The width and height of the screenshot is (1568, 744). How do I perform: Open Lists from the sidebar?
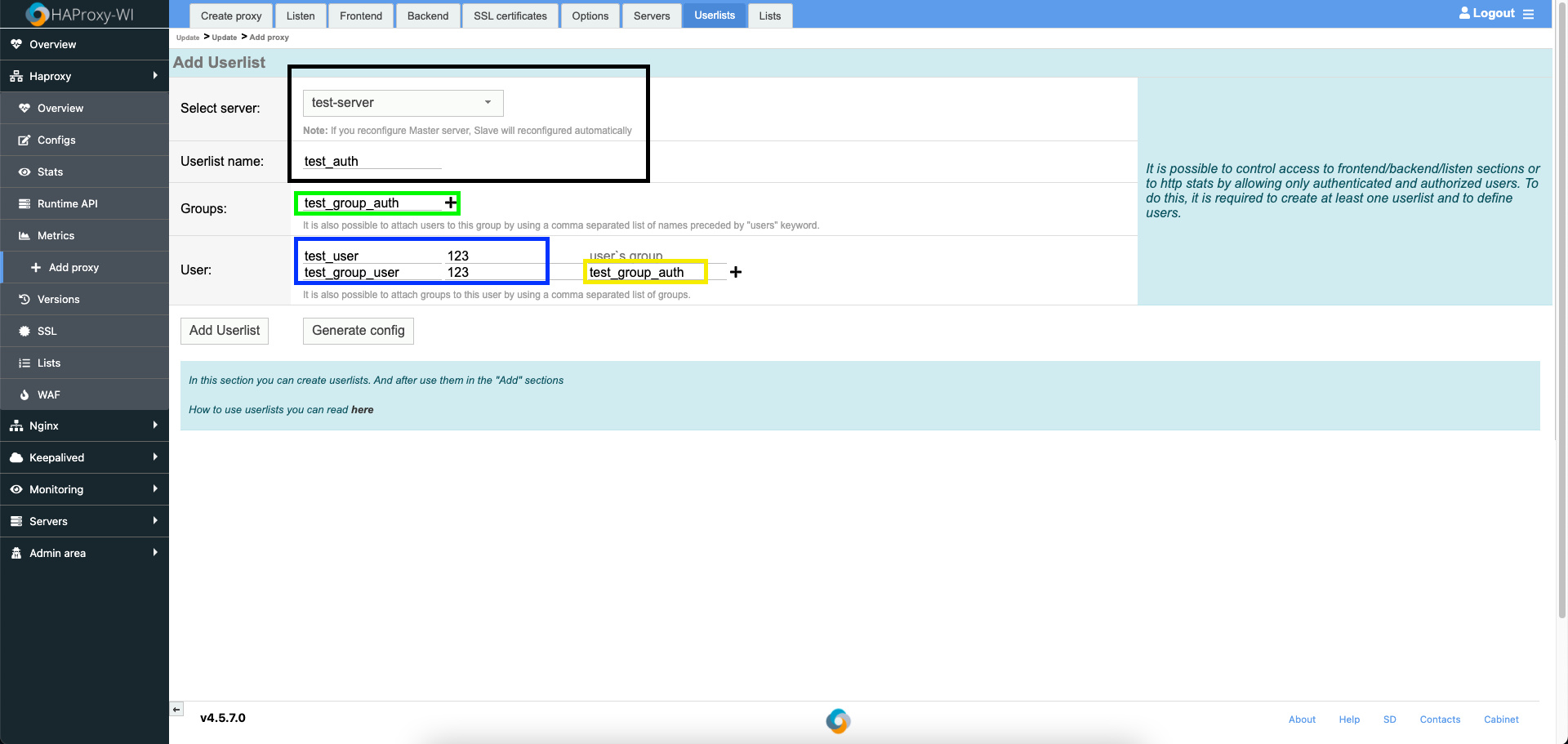click(49, 363)
